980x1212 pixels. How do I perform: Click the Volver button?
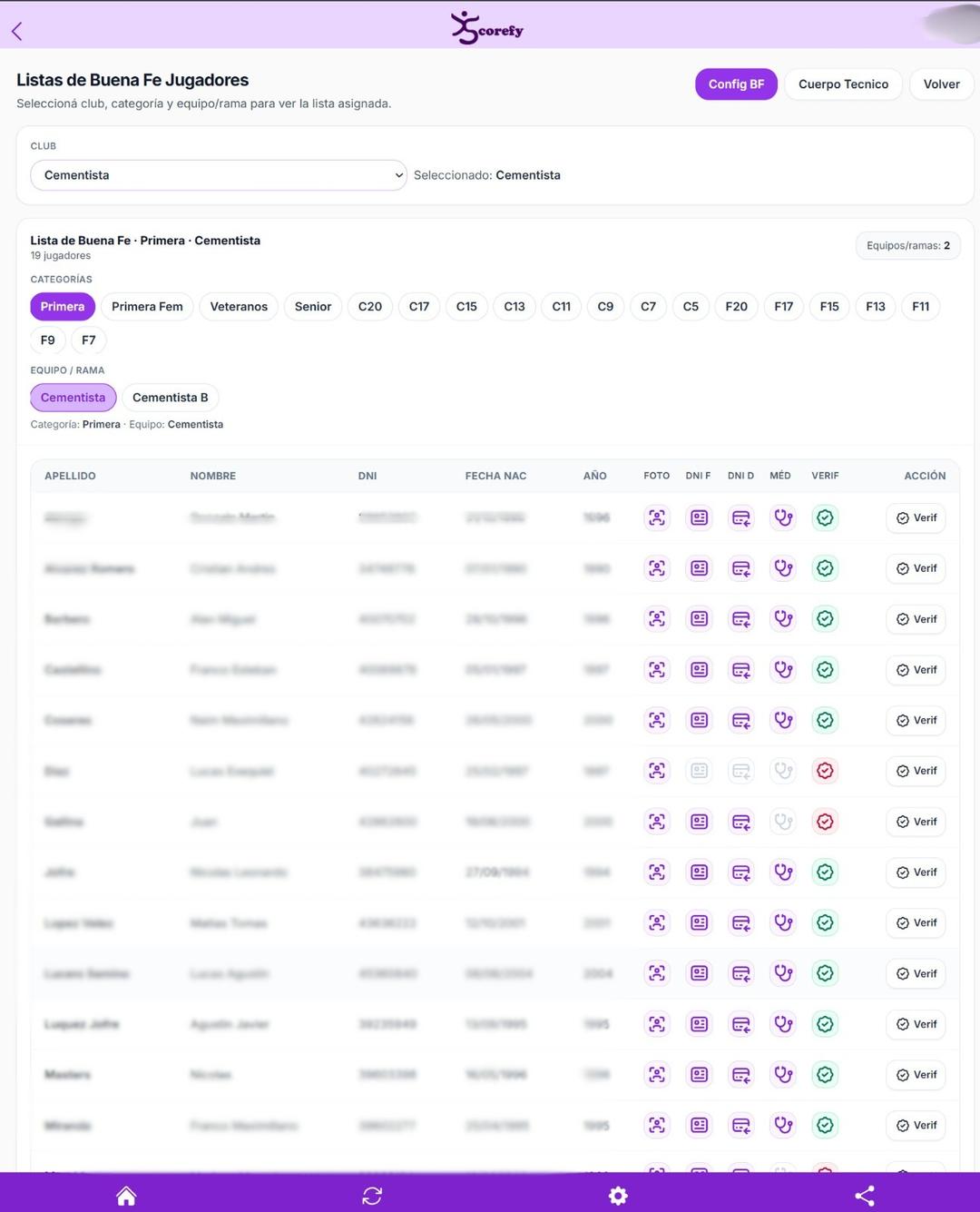click(942, 84)
